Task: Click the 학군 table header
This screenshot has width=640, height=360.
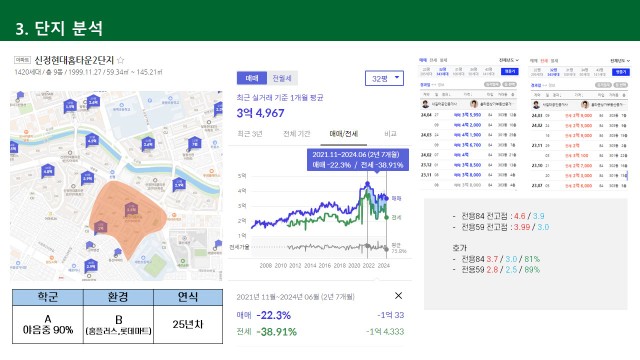Action: 48,298
